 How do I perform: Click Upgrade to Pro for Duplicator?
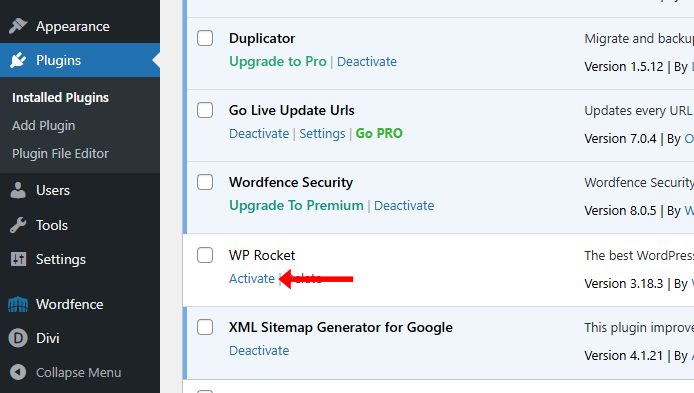278,62
